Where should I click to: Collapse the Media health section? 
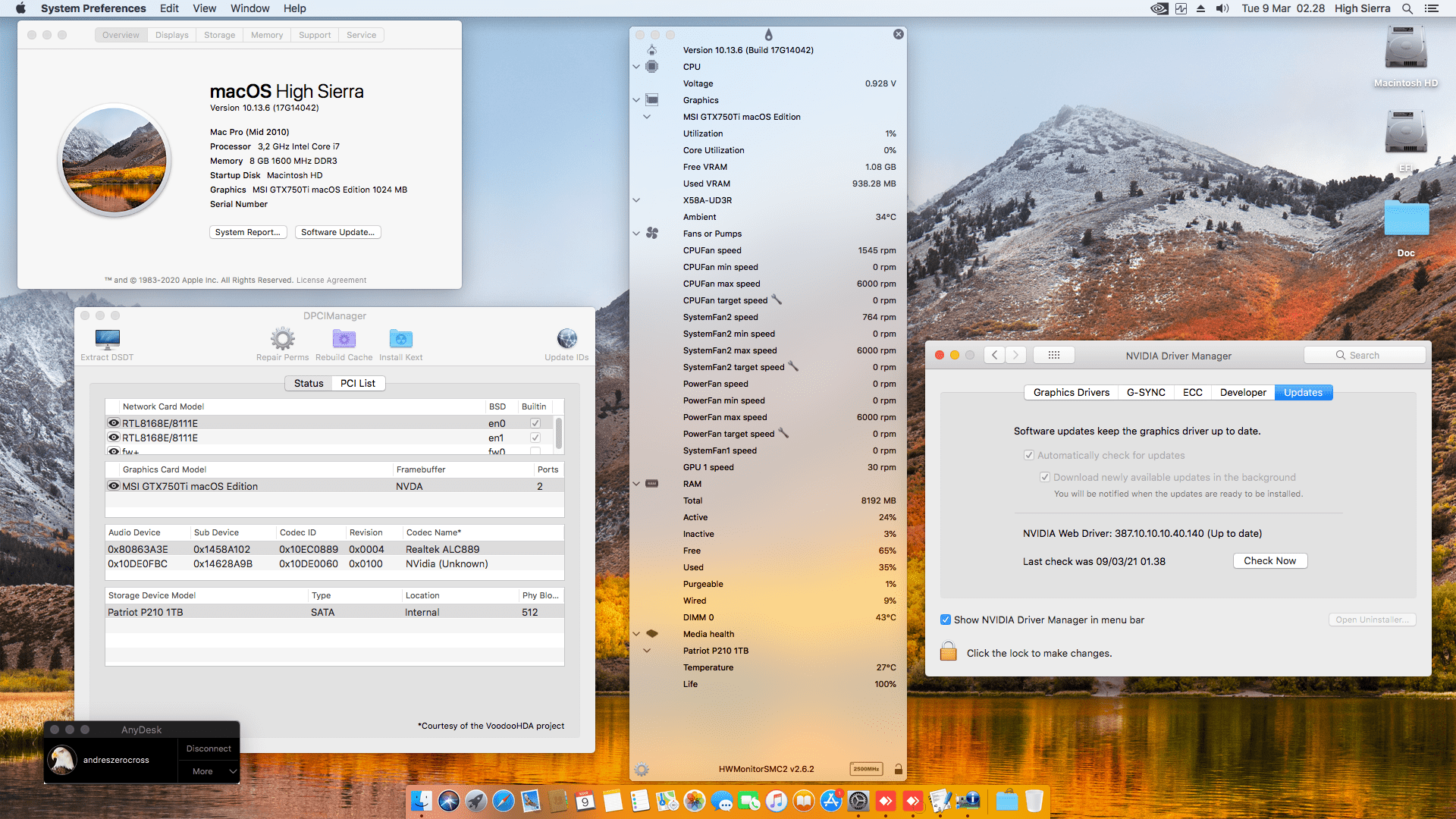pos(636,634)
